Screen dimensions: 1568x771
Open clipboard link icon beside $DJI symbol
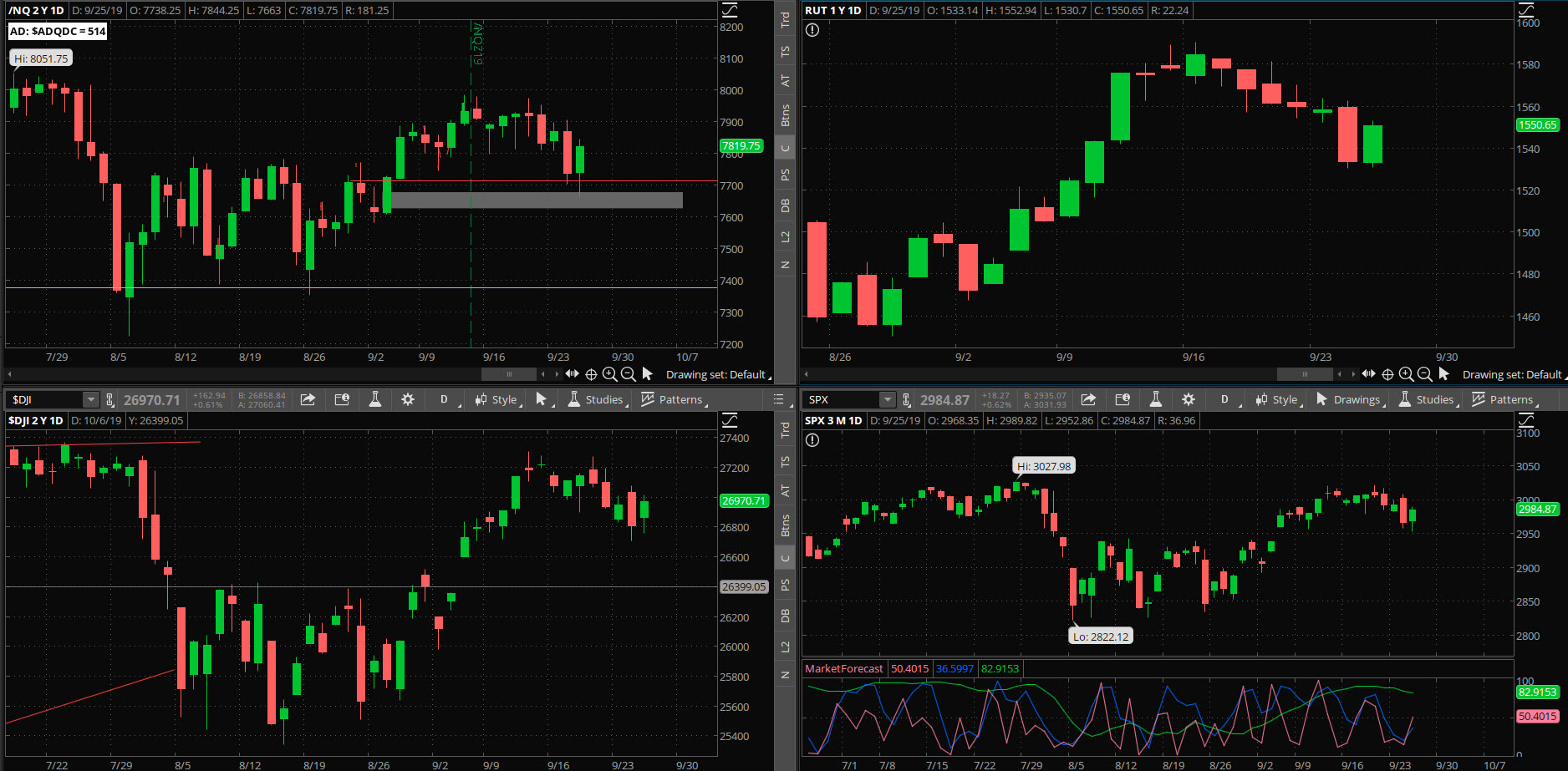point(109,400)
